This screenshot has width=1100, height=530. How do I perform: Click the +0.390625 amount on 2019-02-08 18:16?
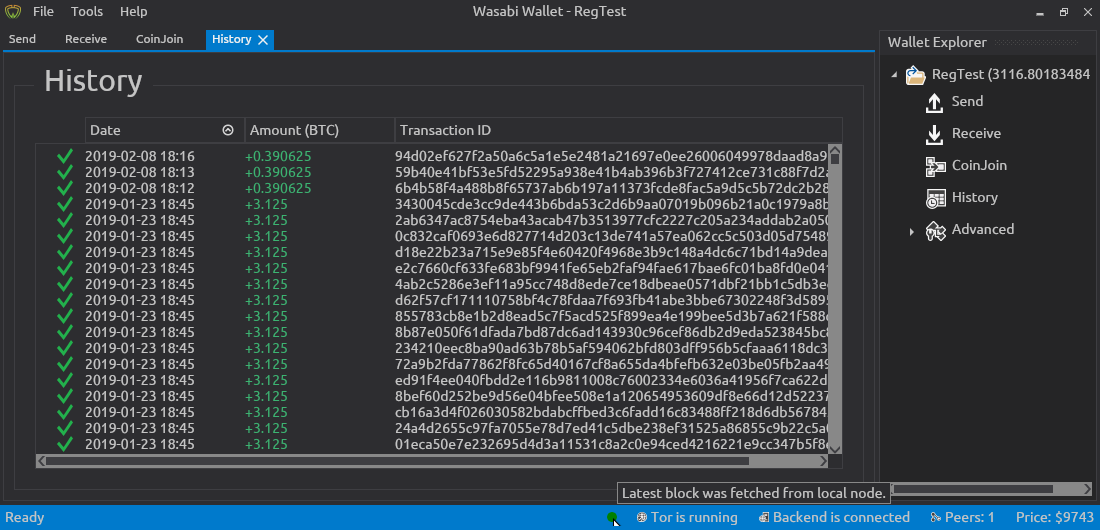(278, 156)
